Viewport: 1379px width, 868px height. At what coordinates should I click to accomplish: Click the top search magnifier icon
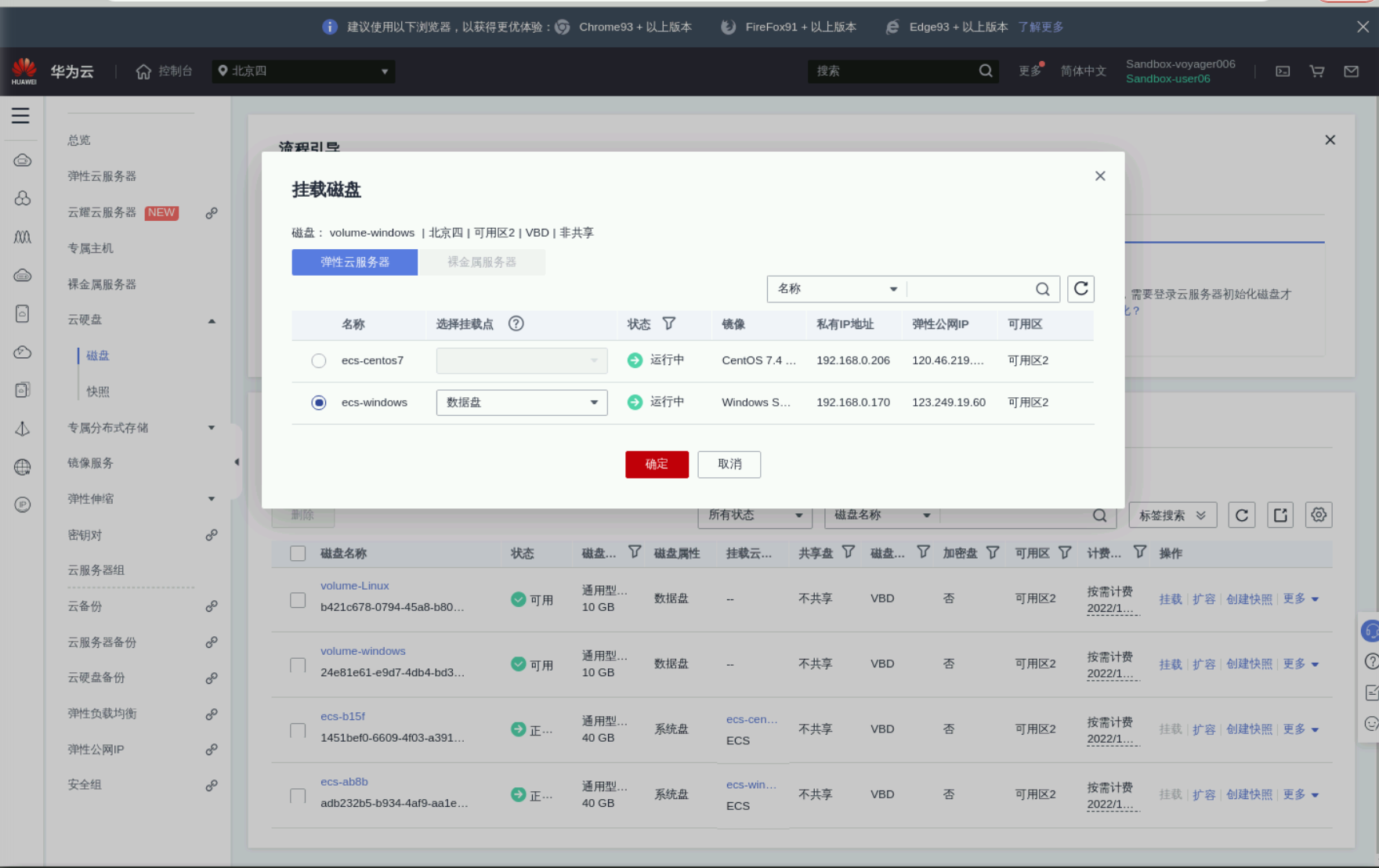point(986,71)
